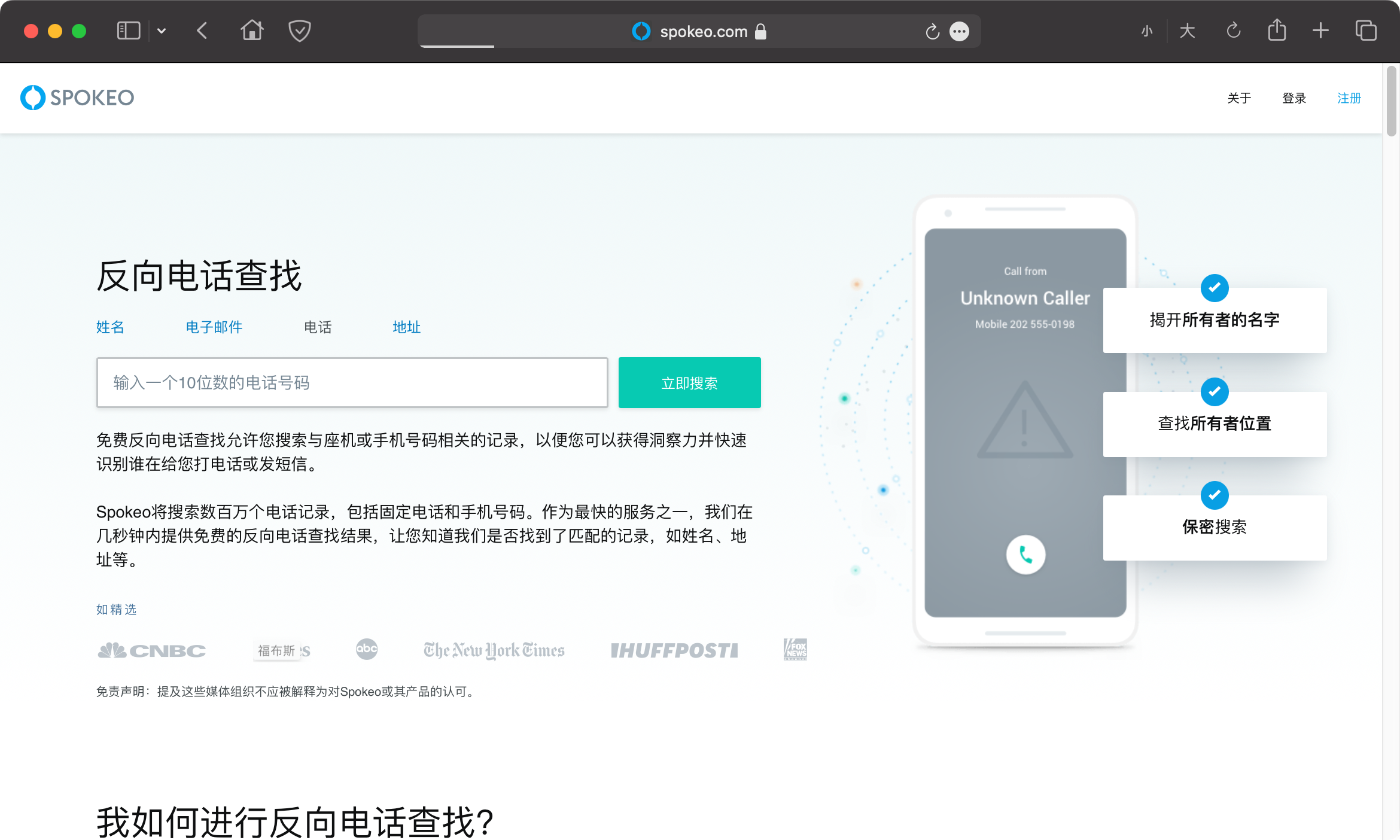Viewport: 1400px width, 840px height.
Task: Click the 揭开所有者的名字 card
Action: [x=1215, y=320]
